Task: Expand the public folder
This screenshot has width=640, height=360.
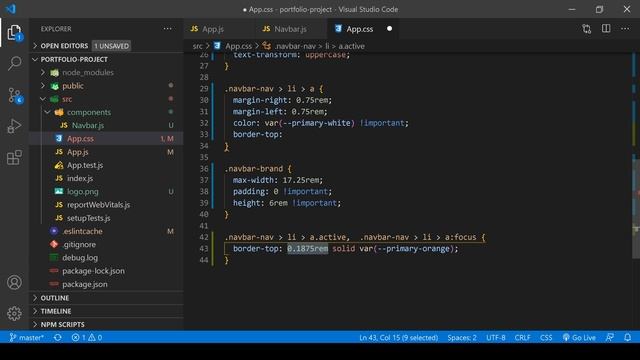Action: (73, 86)
